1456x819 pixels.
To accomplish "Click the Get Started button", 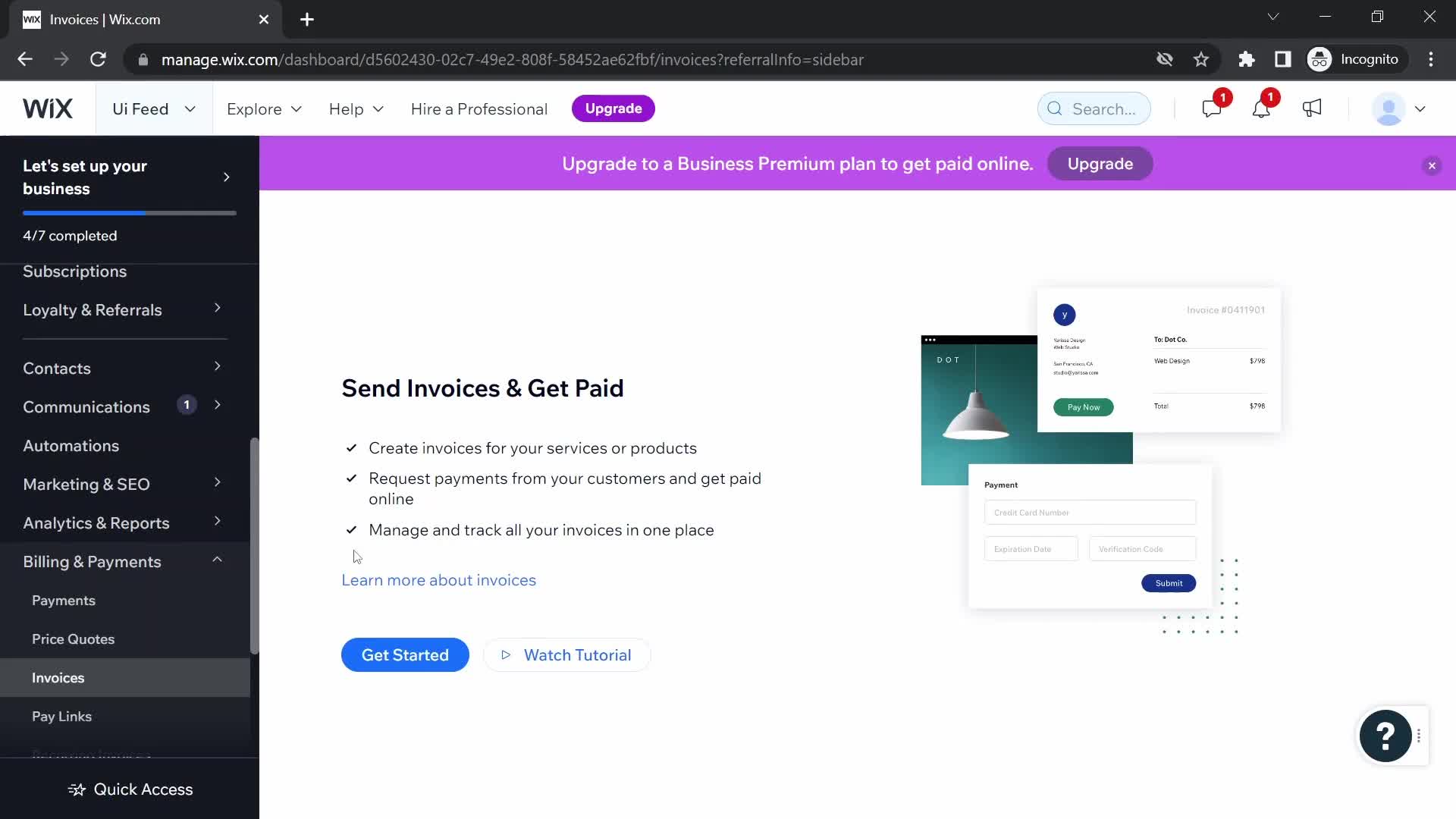I will pos(405,655).
